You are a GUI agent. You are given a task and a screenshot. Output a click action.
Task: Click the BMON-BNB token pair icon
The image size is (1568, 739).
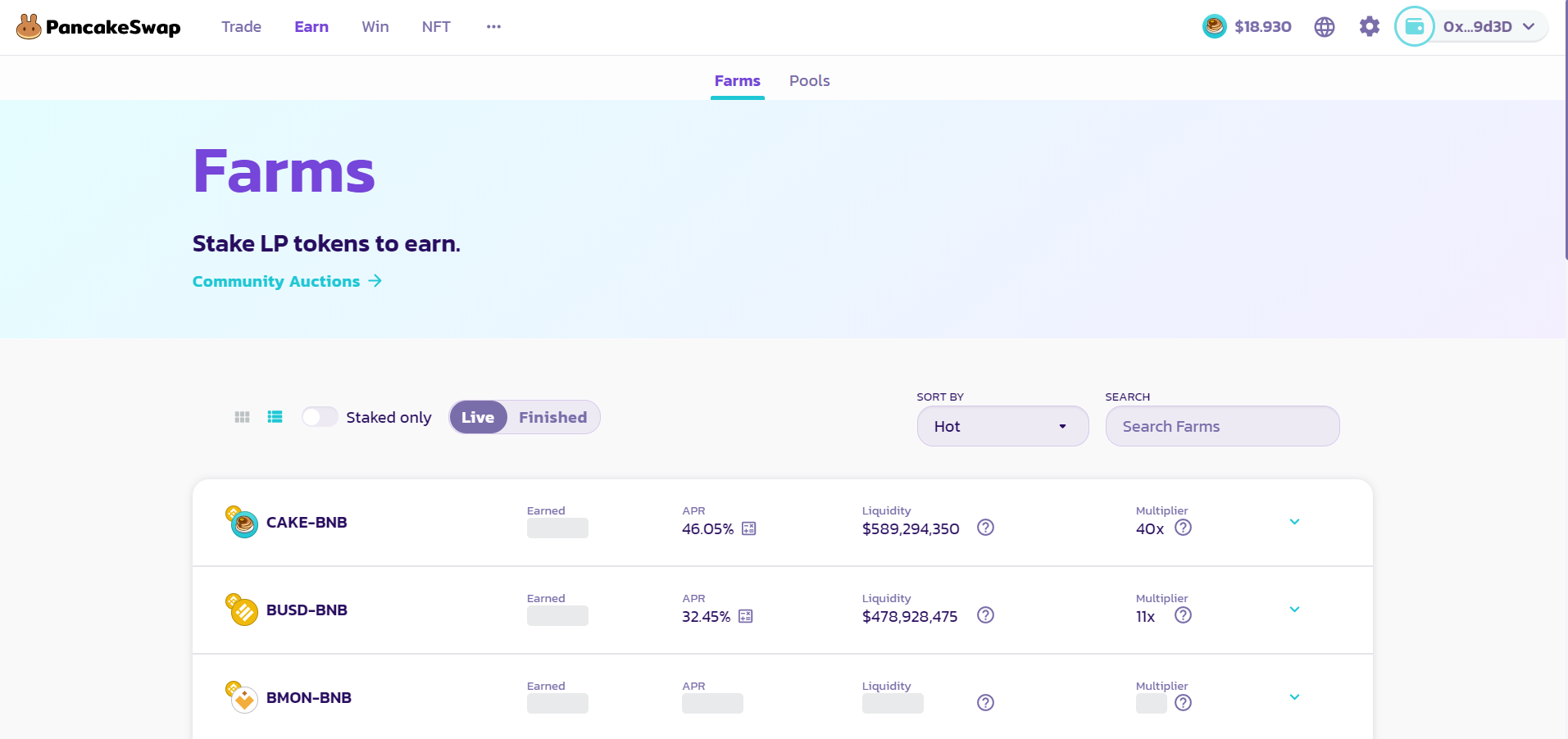(242, 698)
